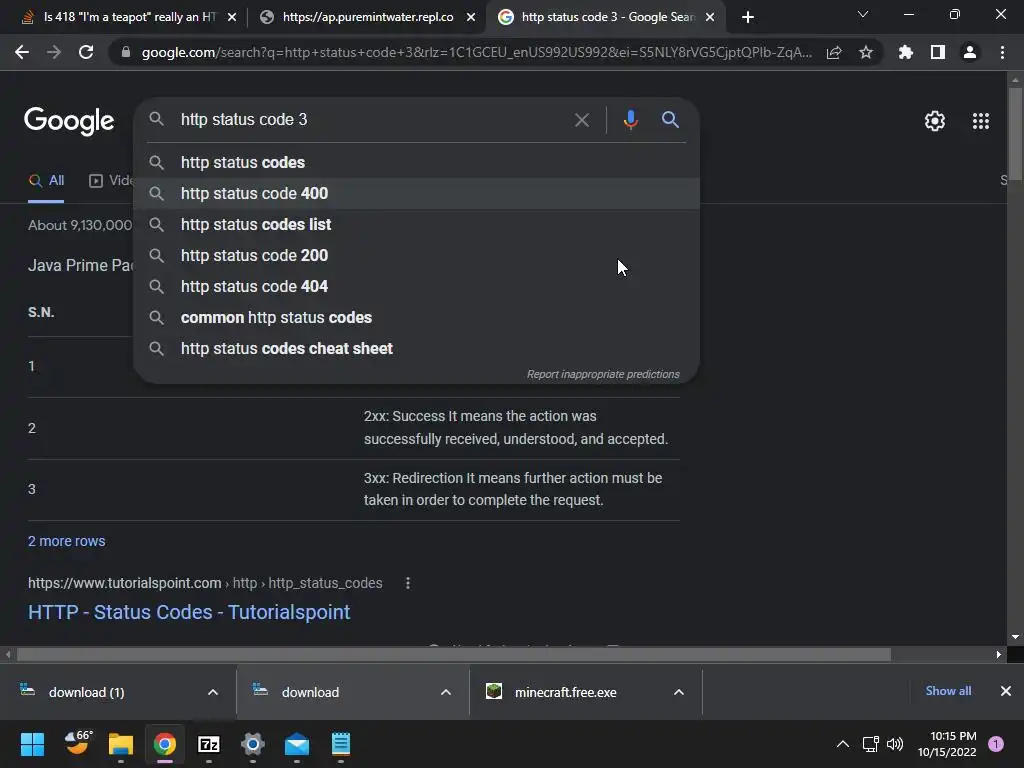
Task: Expand options for download (1) item
Action: click(212, 692)
